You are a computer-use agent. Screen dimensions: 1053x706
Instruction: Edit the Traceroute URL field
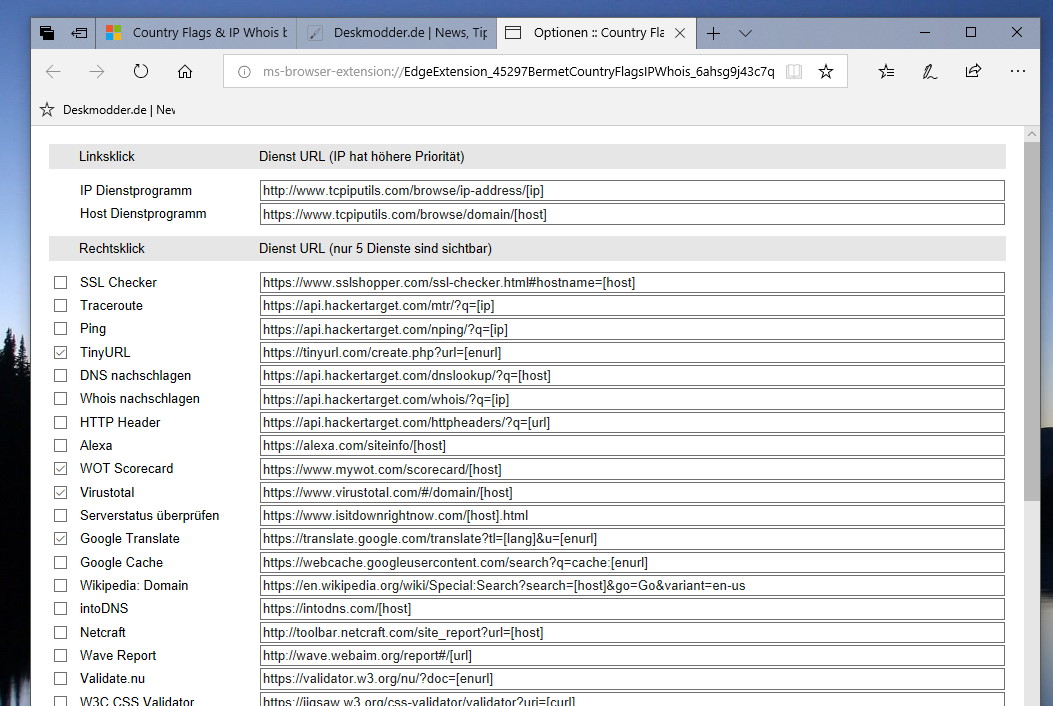click(x=632, y=306)
